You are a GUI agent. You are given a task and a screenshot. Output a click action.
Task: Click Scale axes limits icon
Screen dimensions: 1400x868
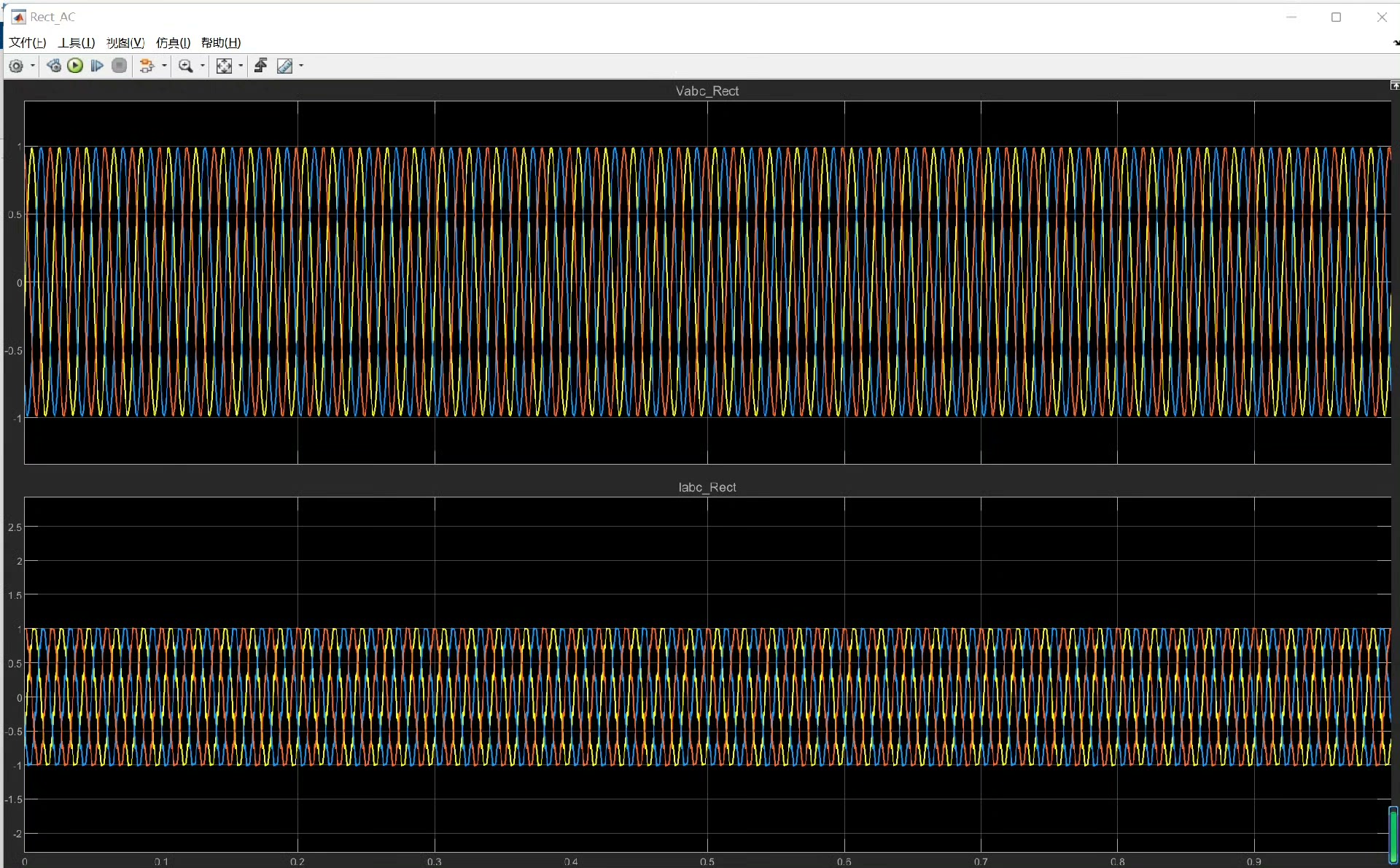tap(224, 66)
